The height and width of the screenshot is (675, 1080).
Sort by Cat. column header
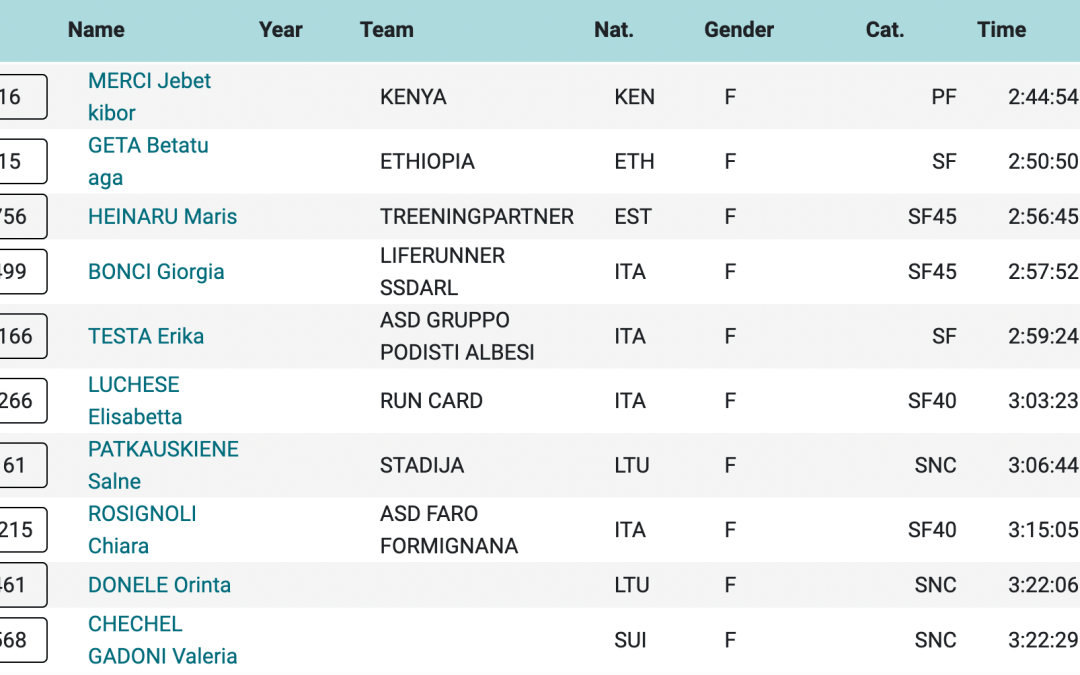[885, 30]
